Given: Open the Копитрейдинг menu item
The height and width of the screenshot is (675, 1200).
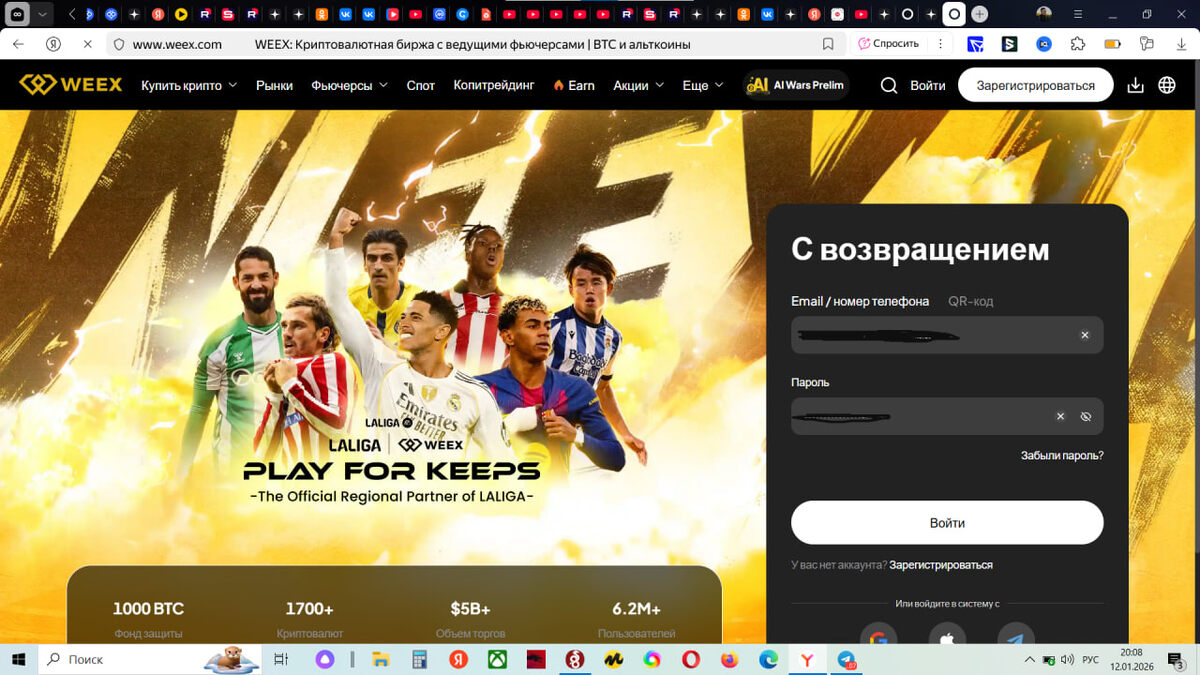Looking at the screenshot, I should click(x=494, y=85).
